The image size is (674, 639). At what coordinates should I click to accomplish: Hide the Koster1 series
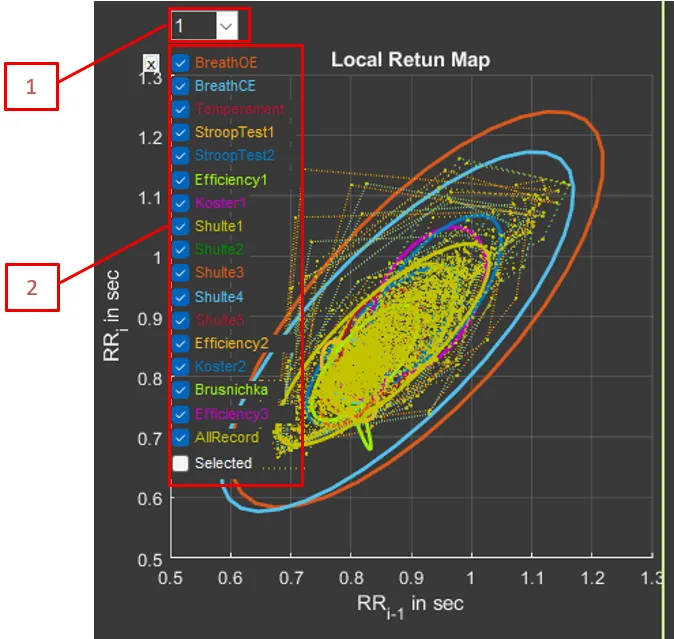point(180,203)
